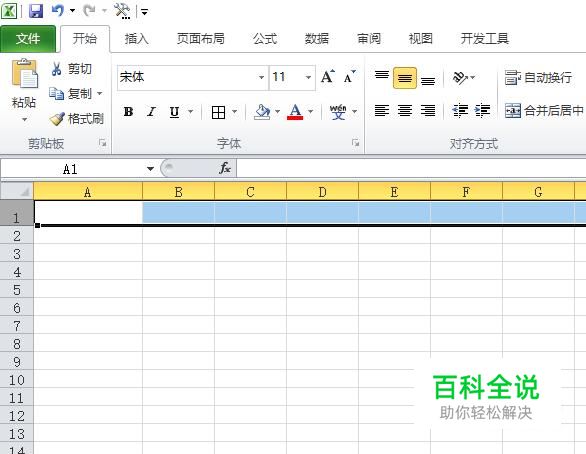Click the fx Insert Function icon
586x454 pixels.
(x=225, y=169)
